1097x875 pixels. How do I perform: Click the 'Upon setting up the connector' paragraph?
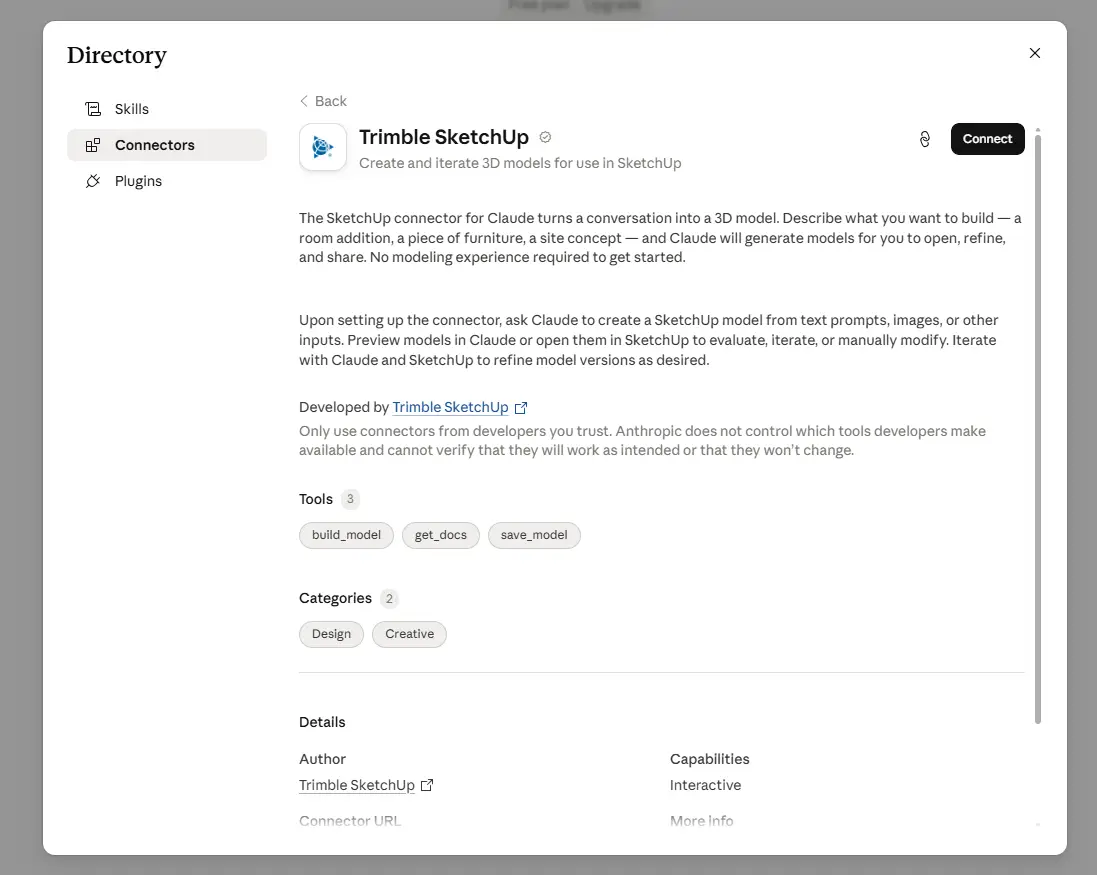649,340
